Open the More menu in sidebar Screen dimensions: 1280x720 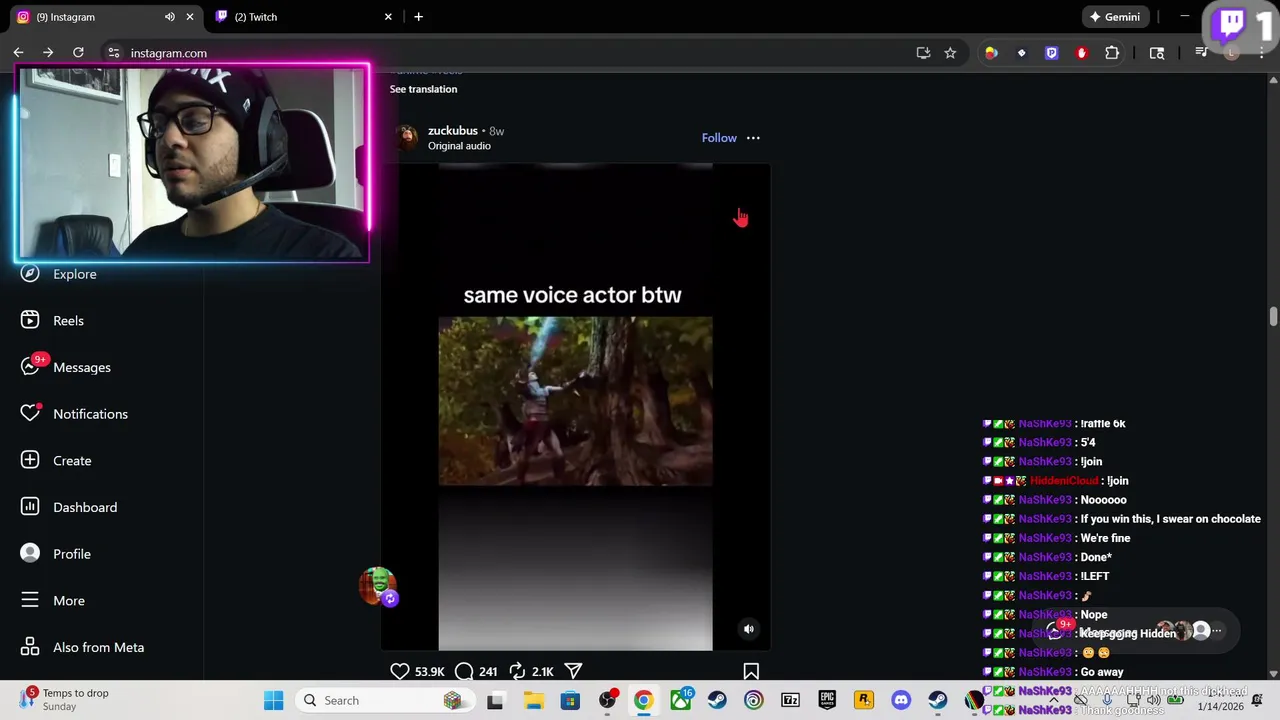pyautogui.click(x=54, y=601)
